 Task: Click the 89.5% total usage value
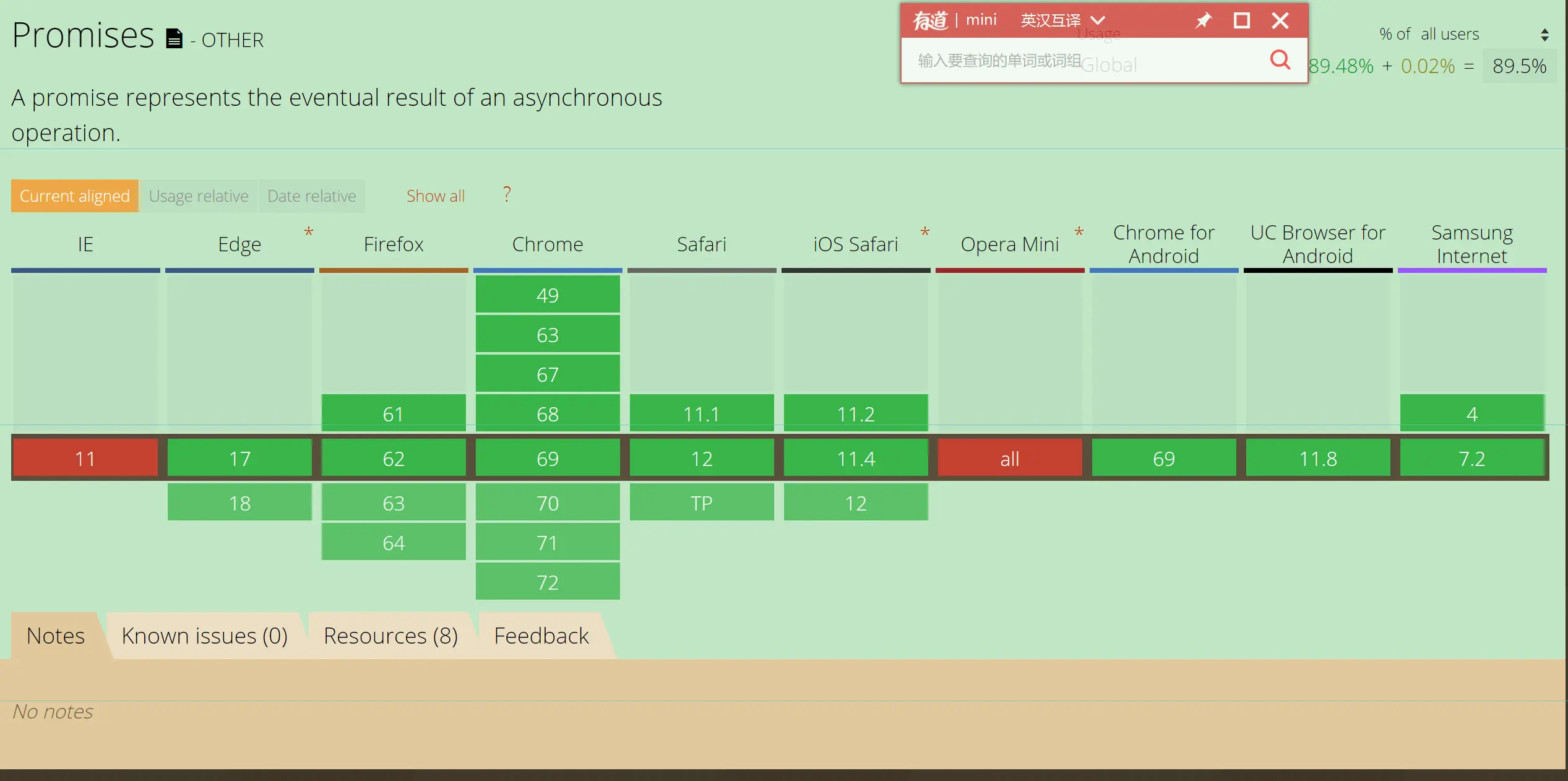[x=1519, y=66]
